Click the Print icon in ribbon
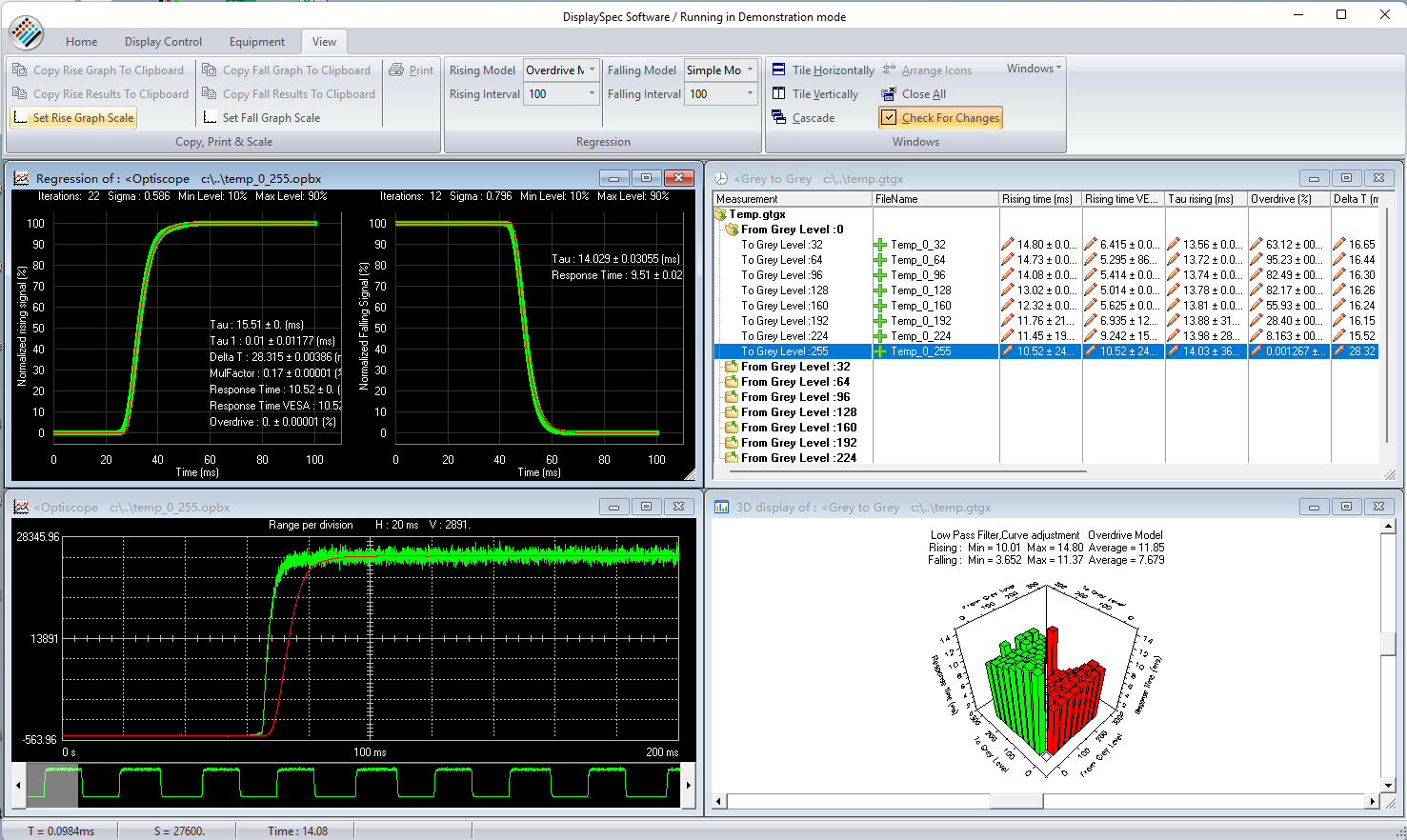 pos(397,70)
